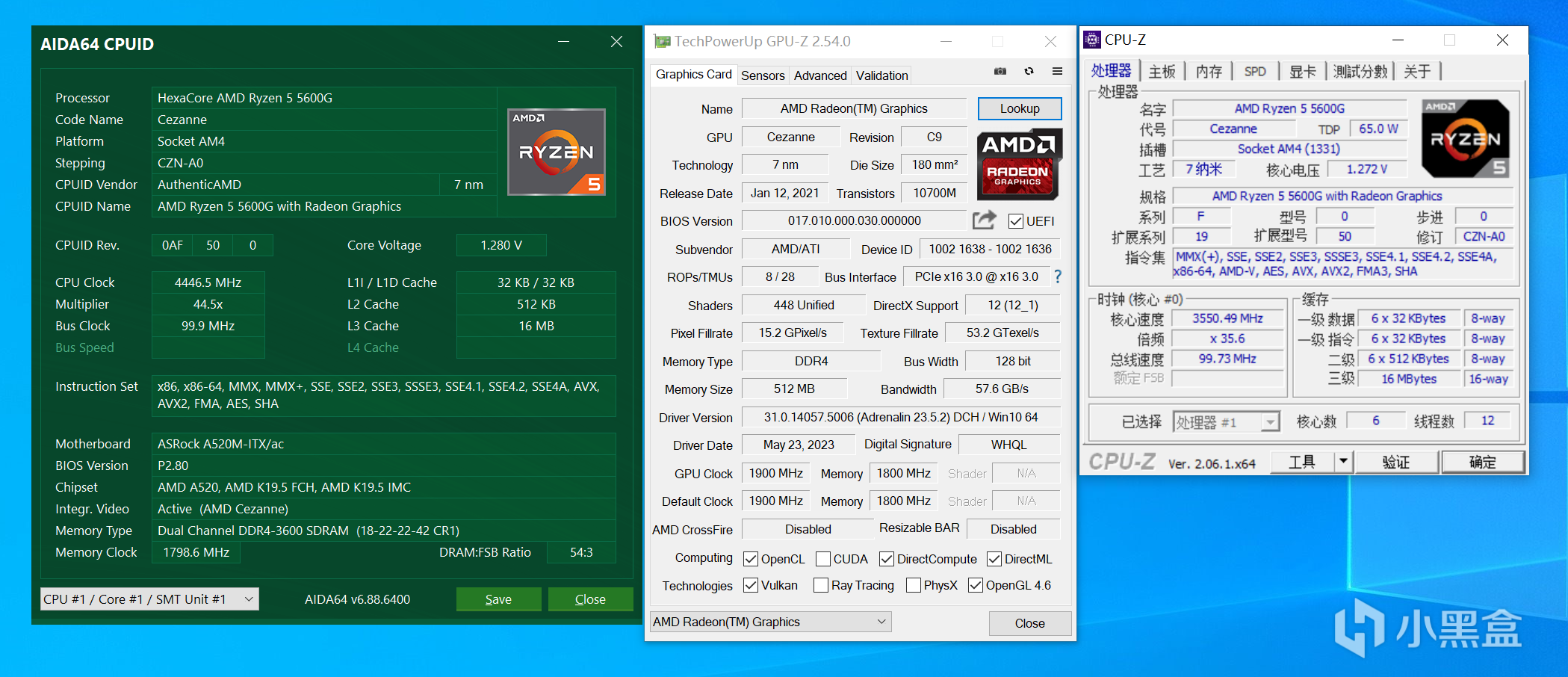
Task: Click the 确定 button in CPU-Z
Action: coord(1483,462)
